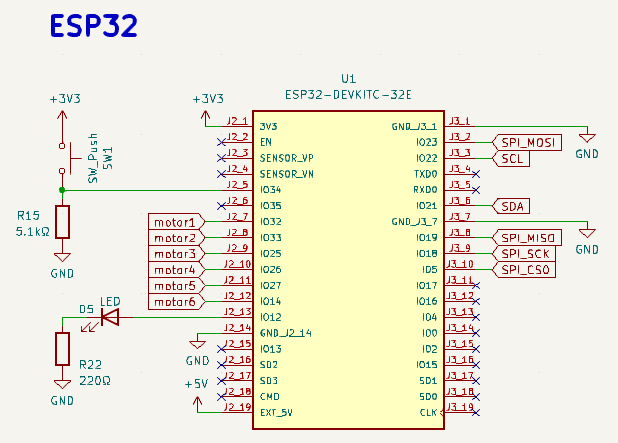Select the SPI_MOSI global label
Screen dimensions: 618x443
point(527,142)
